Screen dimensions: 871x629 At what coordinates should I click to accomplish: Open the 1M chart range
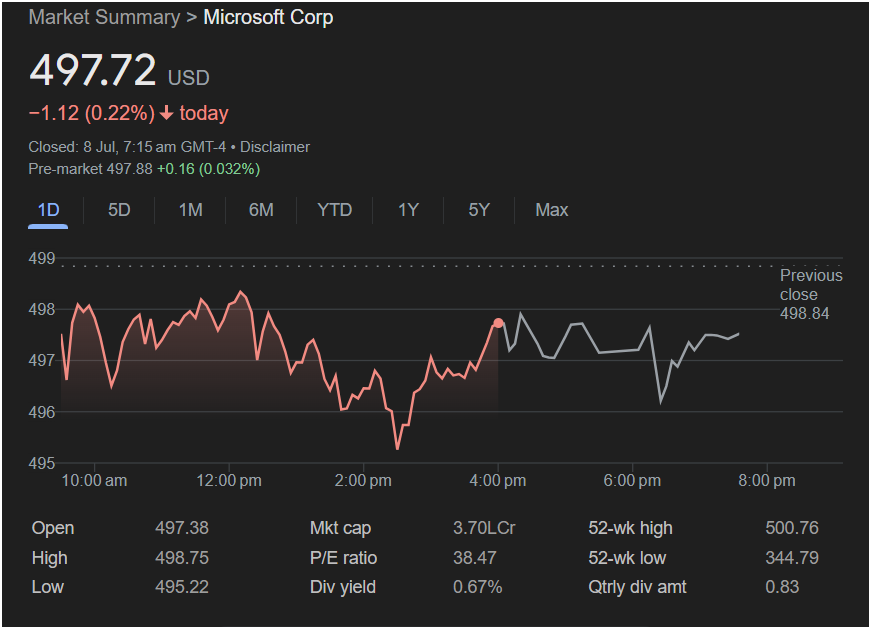(x=191, y=210)
